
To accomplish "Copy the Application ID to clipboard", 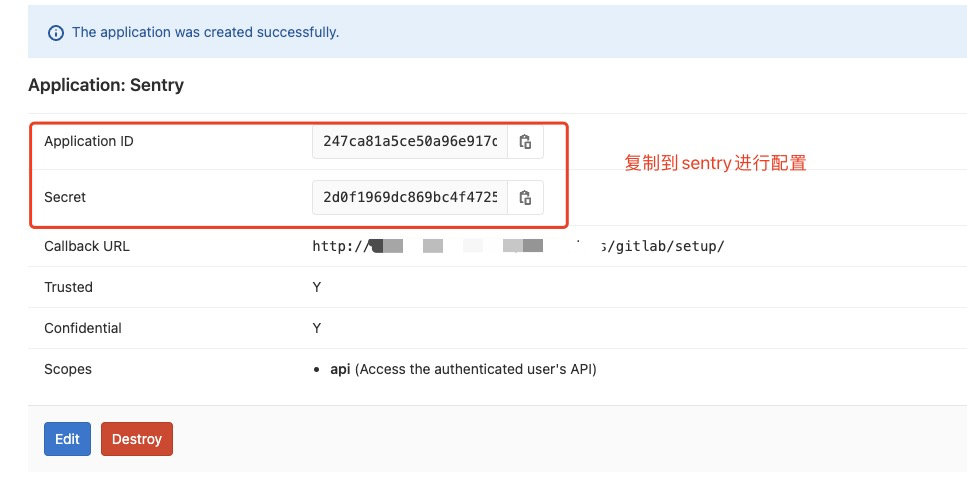I will 525,142.
